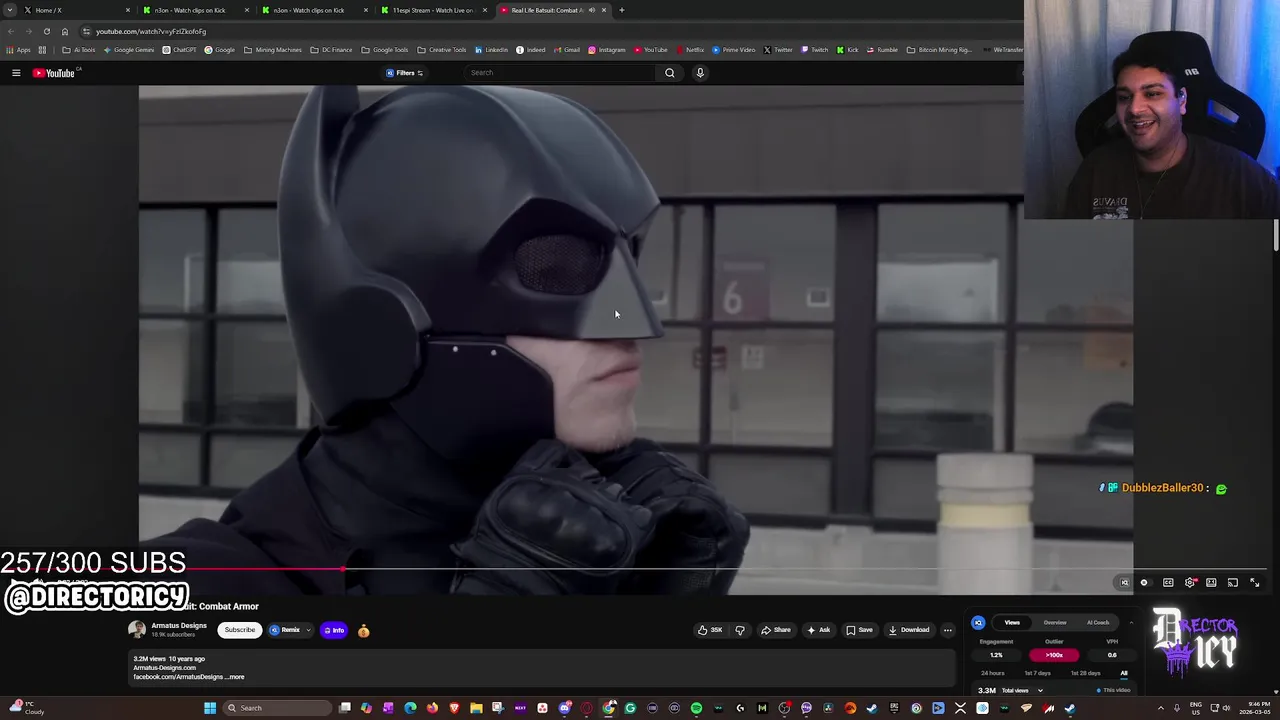Click the search magnifier button
The image size is (1280, 720).
pyautogui.click(x=670, y=73)
